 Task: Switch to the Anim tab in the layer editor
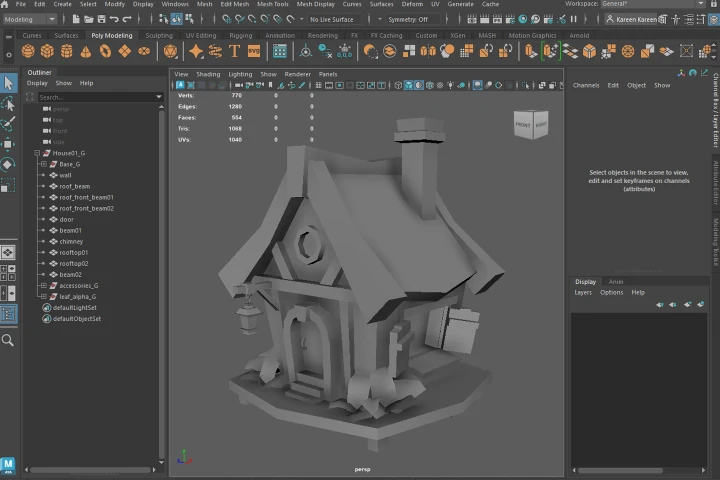pyautogui.click(x=616, y=282)
